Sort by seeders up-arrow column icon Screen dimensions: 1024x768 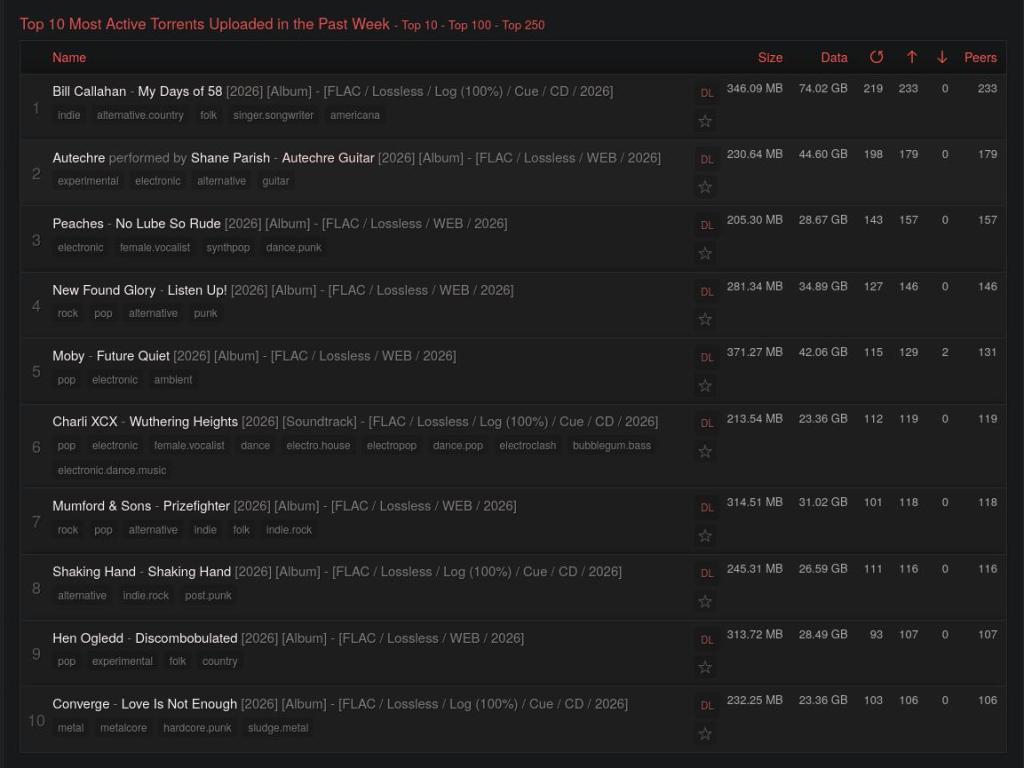click(x=911, y=58)
